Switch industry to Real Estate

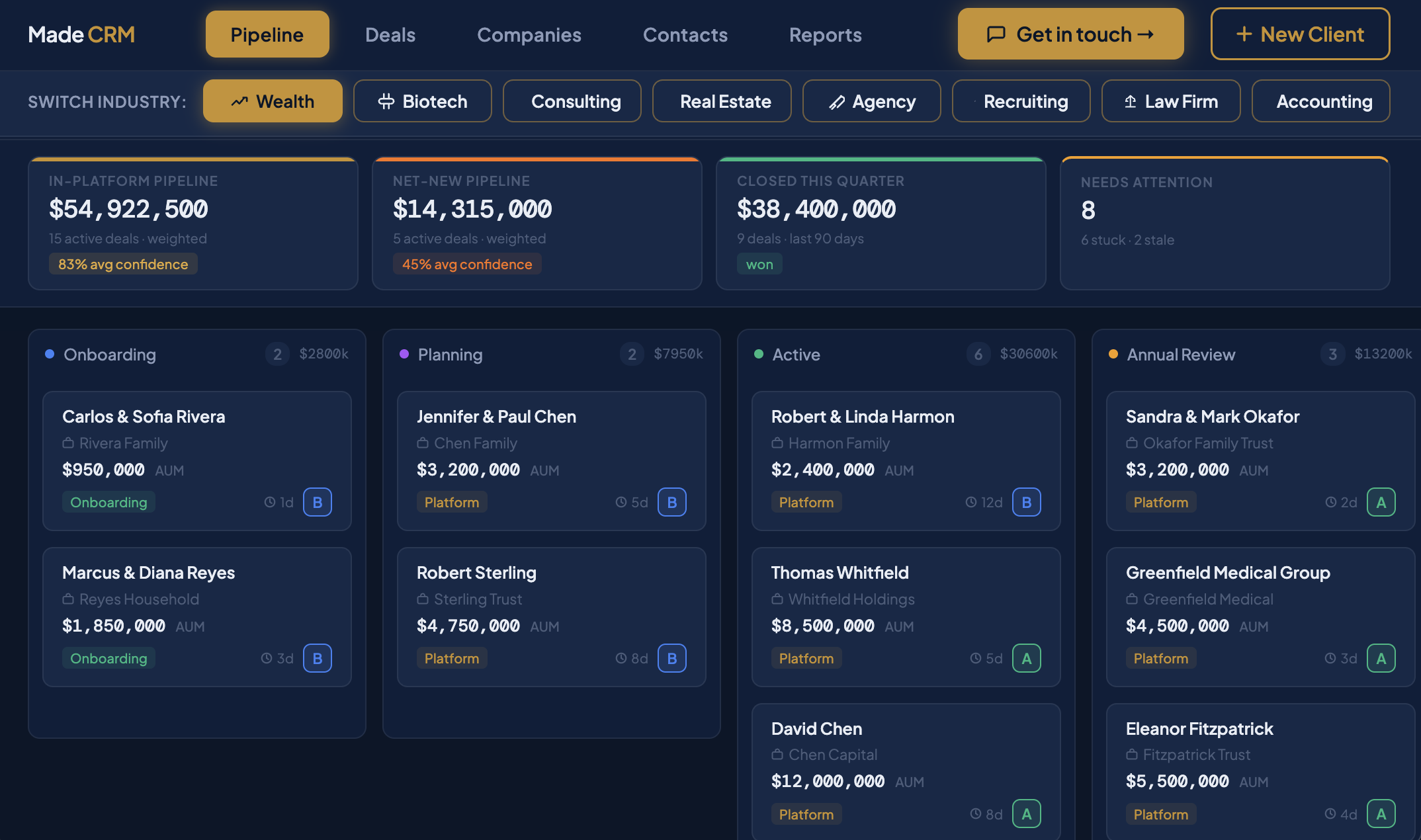point(722,101)
